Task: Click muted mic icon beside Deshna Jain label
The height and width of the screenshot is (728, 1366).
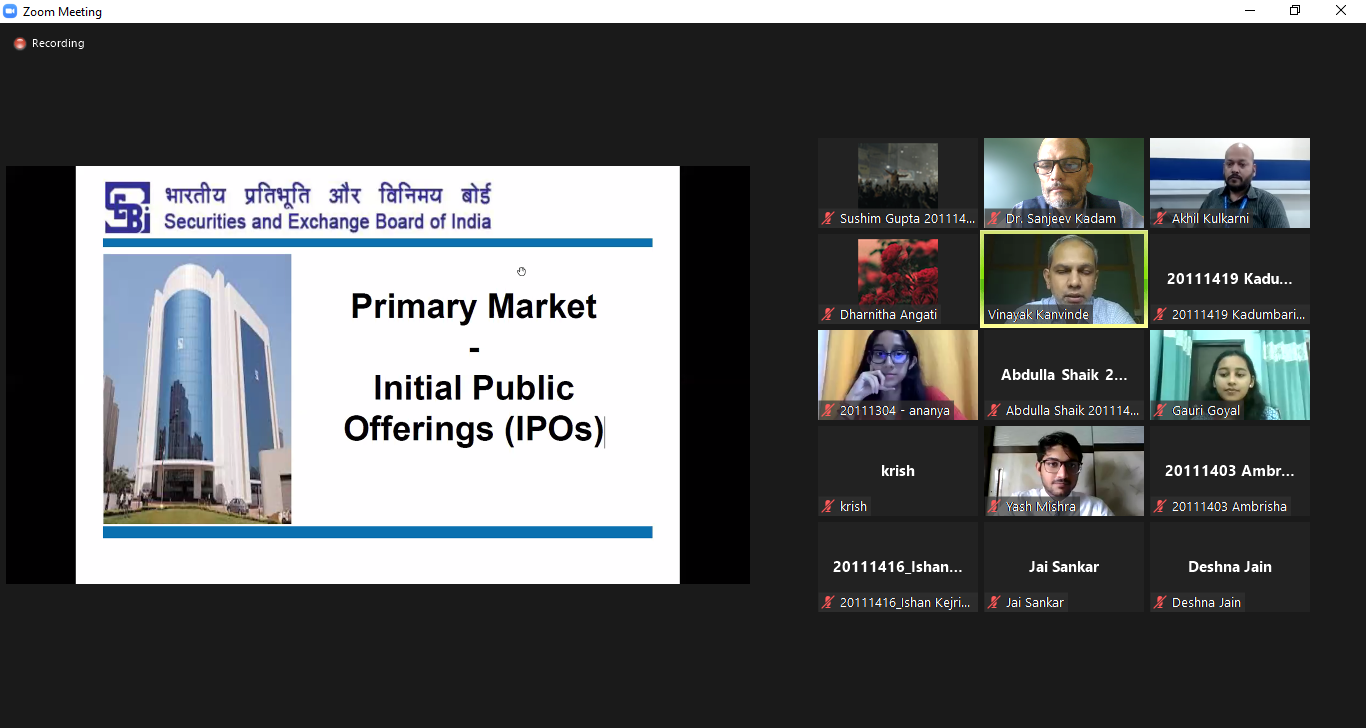Action: pyautogui.click(x=1160, y=602)
